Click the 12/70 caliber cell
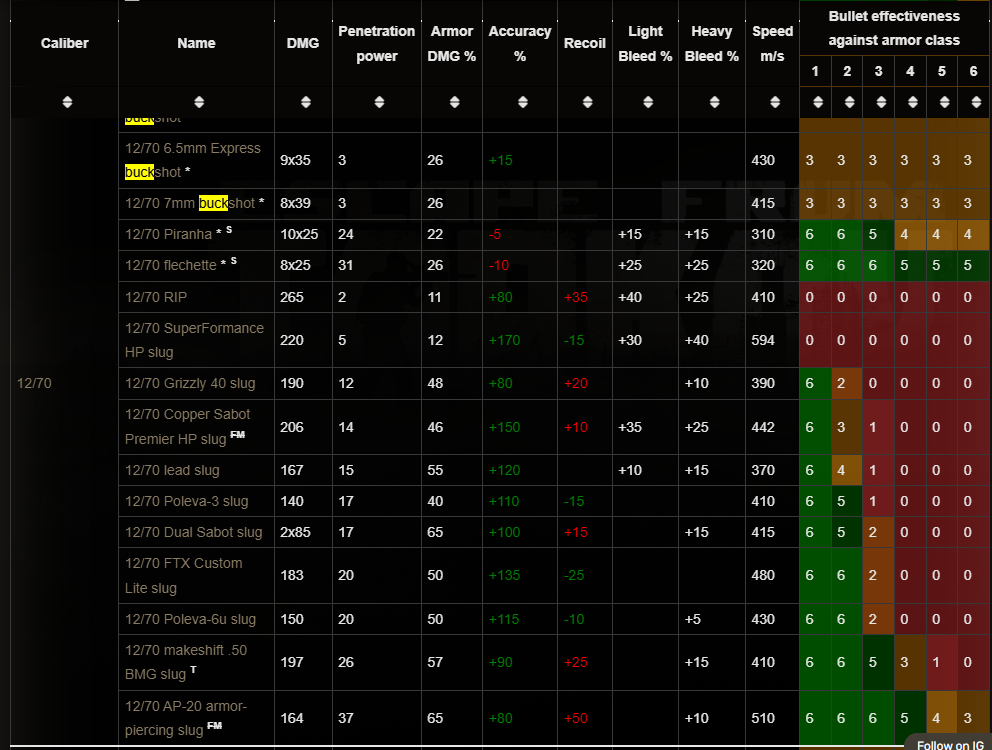992x750 pixels. (x=34, y=384)
